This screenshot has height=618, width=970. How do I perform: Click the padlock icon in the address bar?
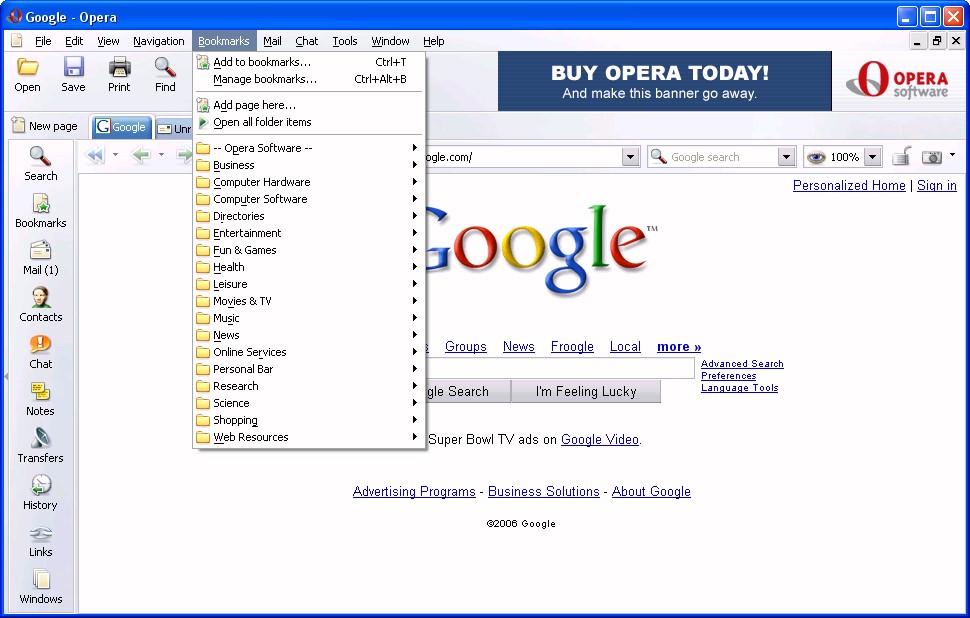[x=901, y=157]
